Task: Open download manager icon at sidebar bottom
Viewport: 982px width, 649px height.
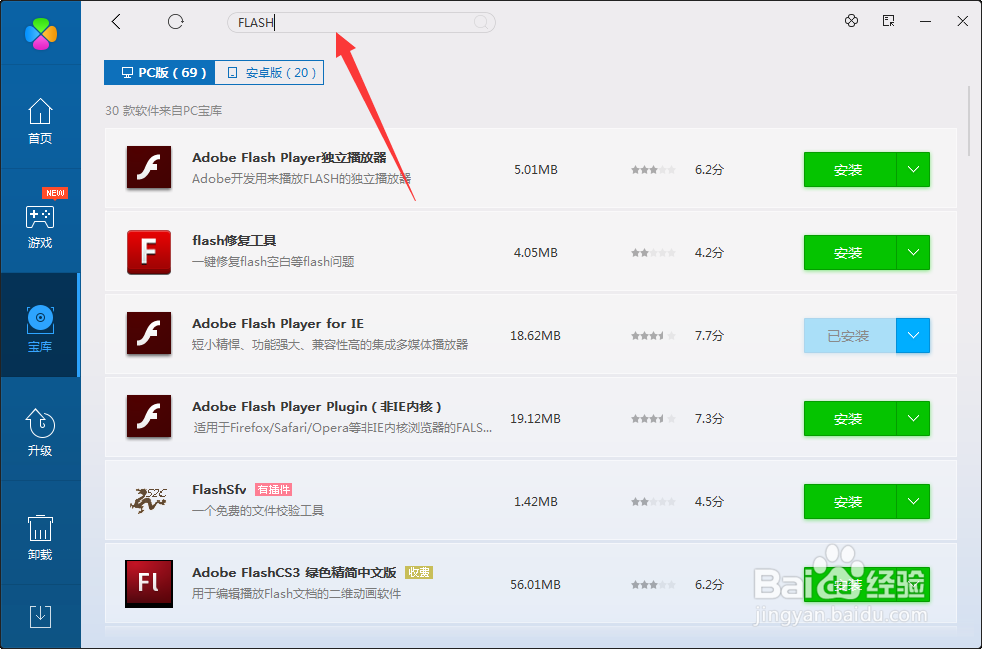Action: (41, 616)
